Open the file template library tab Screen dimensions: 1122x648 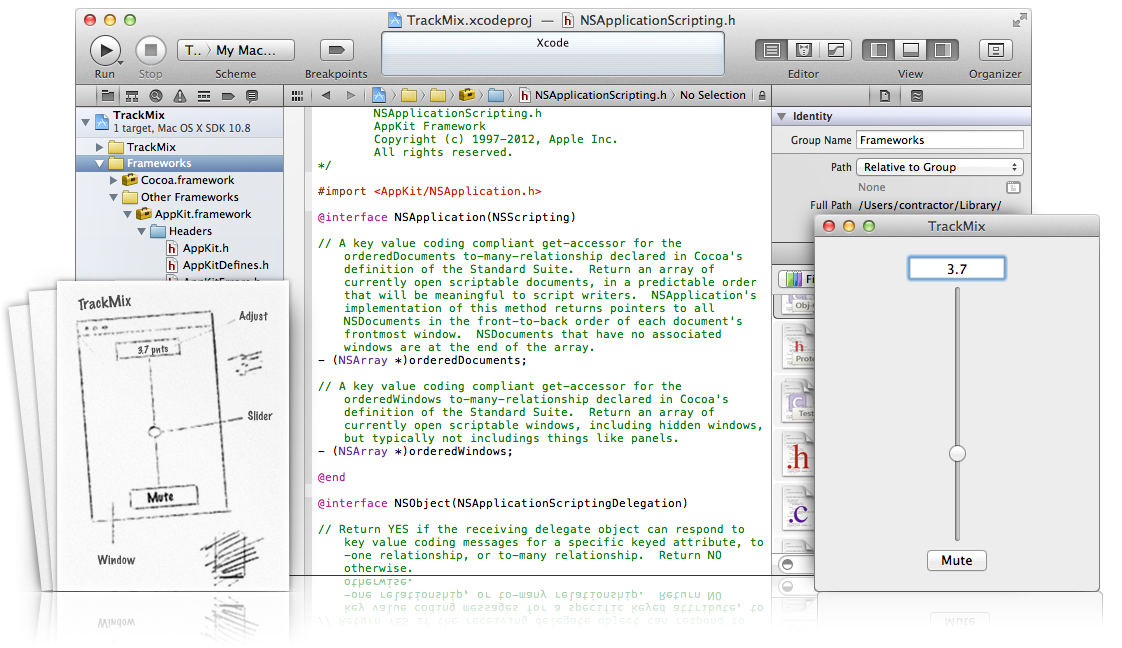point(796,279)
